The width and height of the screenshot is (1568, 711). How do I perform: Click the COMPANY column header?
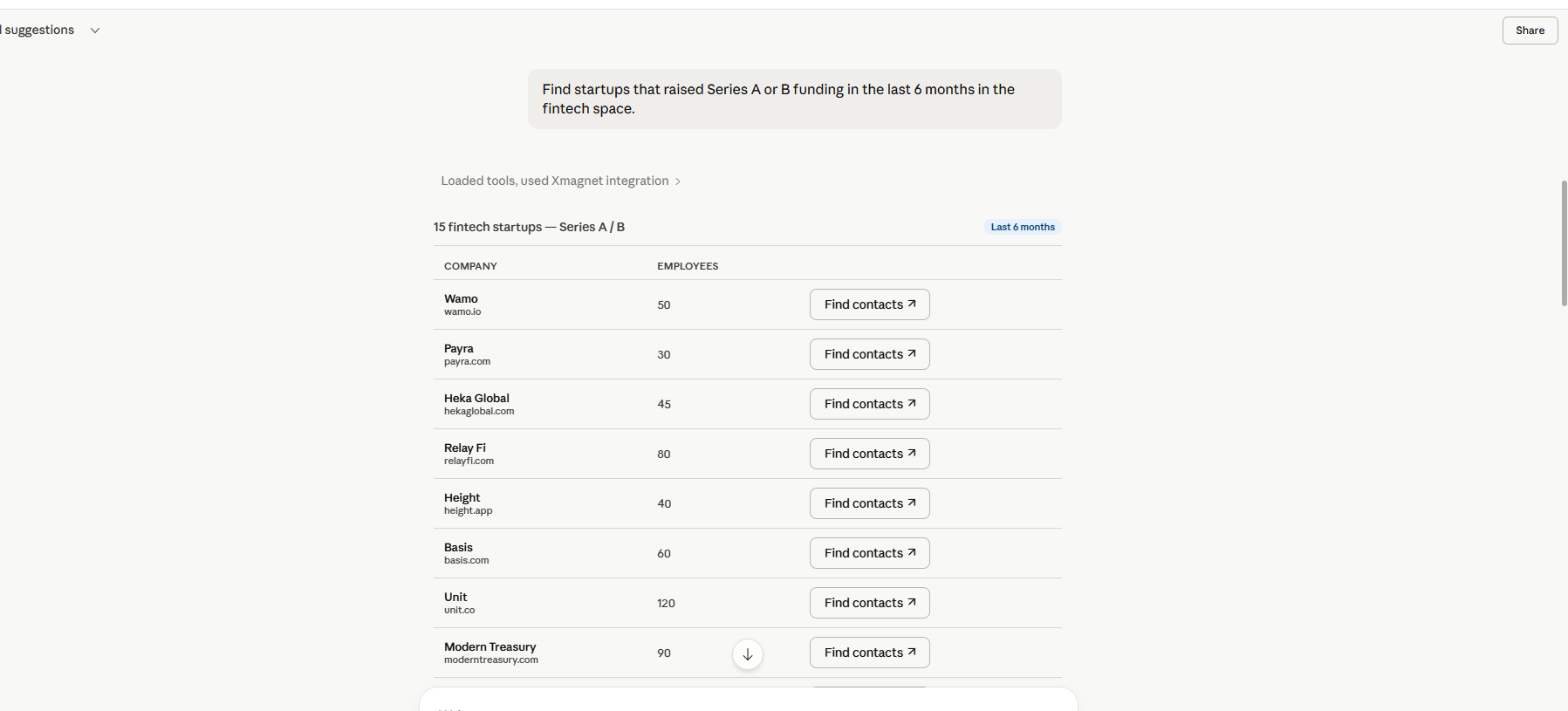[x=470, y=266]
